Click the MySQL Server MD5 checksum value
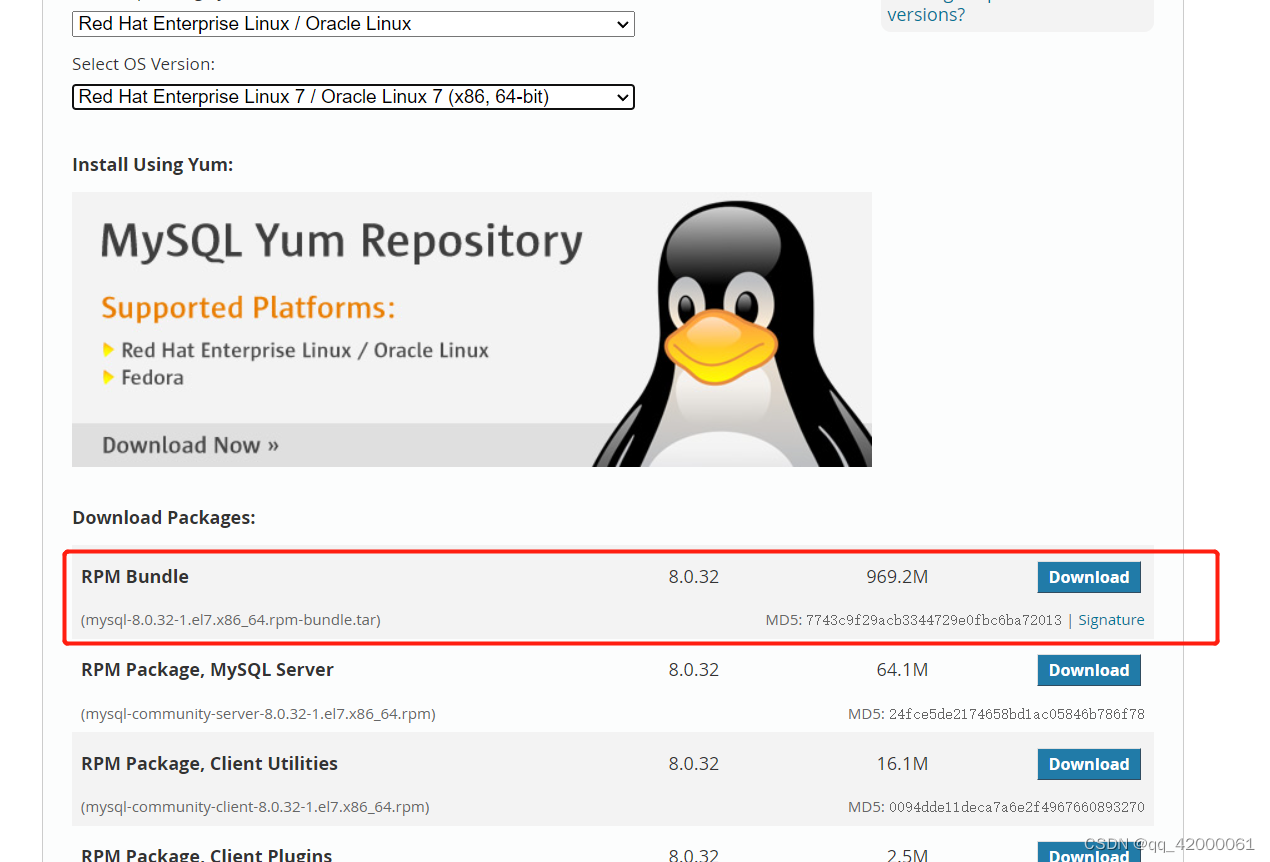 click(x=1017, y=714)
